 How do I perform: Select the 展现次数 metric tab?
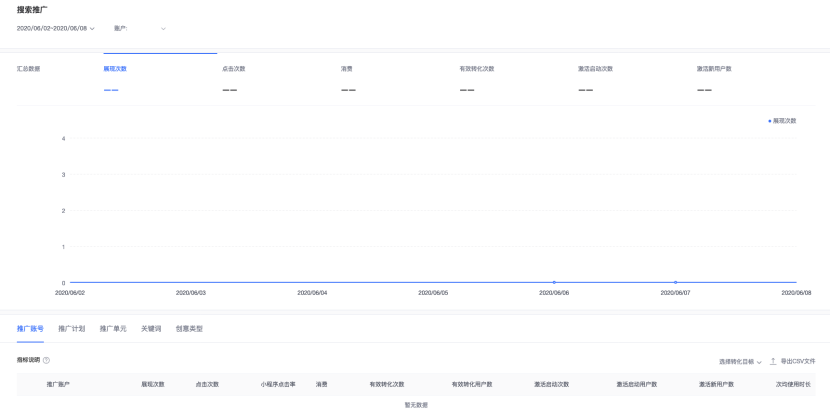coord(115,69)
